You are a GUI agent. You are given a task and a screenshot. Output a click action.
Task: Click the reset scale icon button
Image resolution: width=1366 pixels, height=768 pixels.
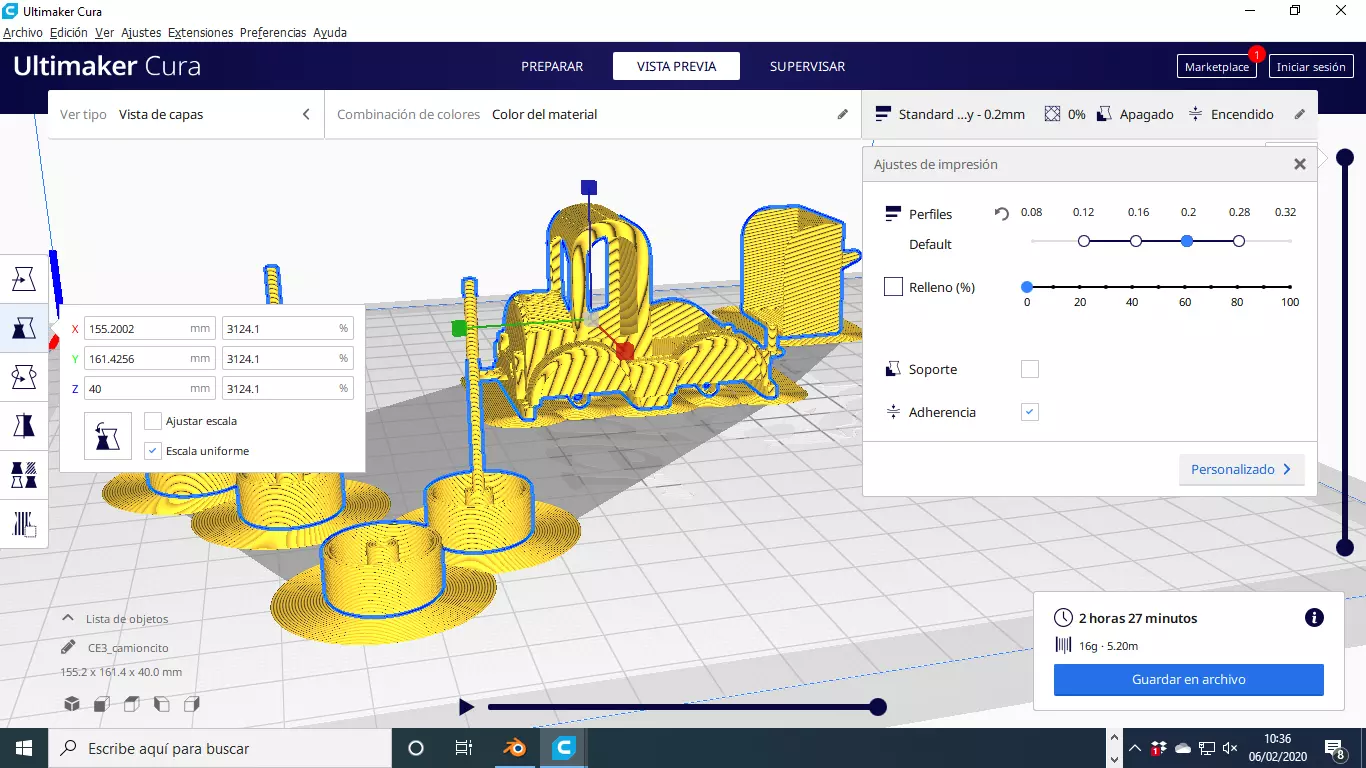(x=108, y=436)
